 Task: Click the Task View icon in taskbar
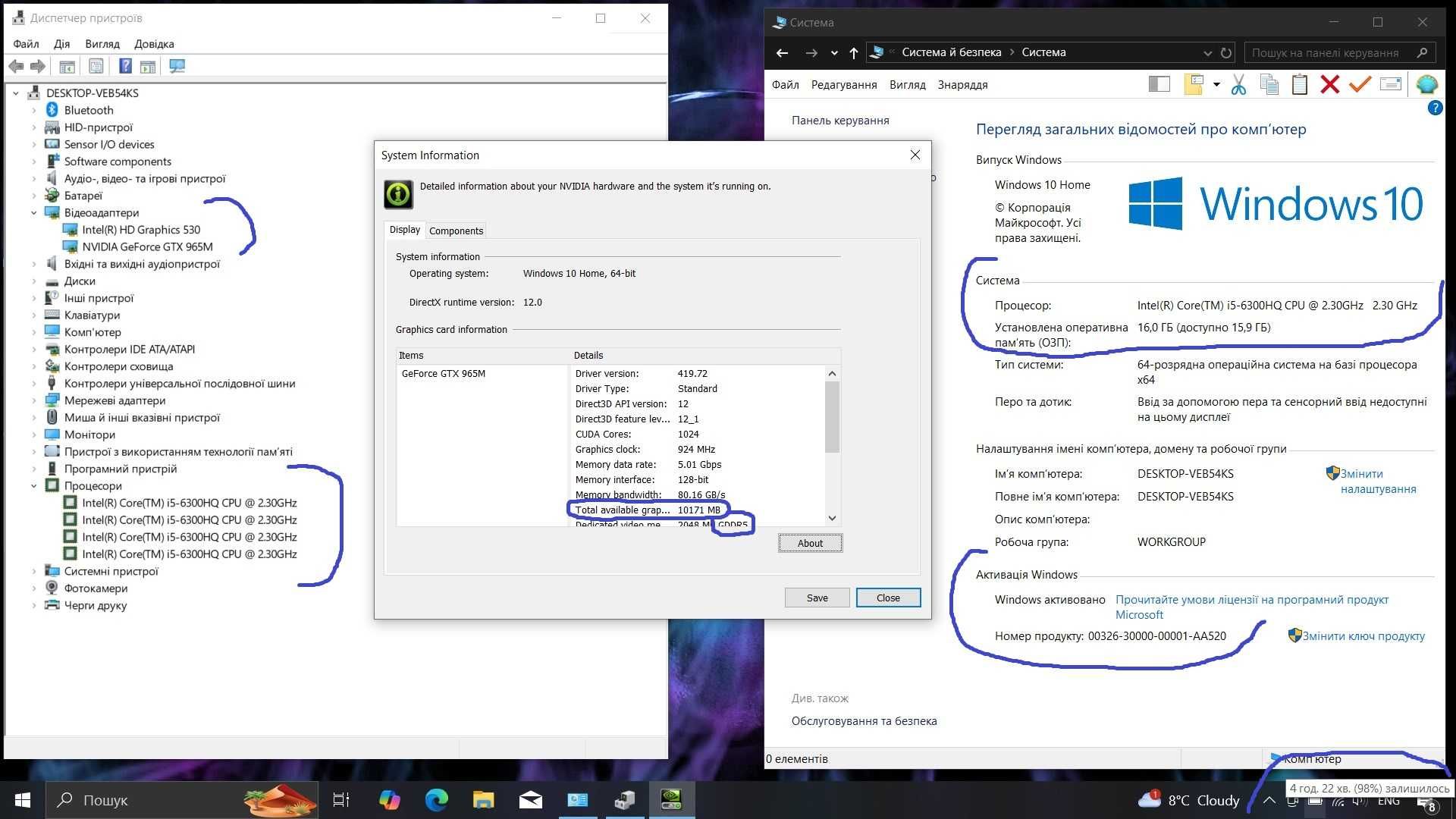pyautogui.click(x=341, y=799)
